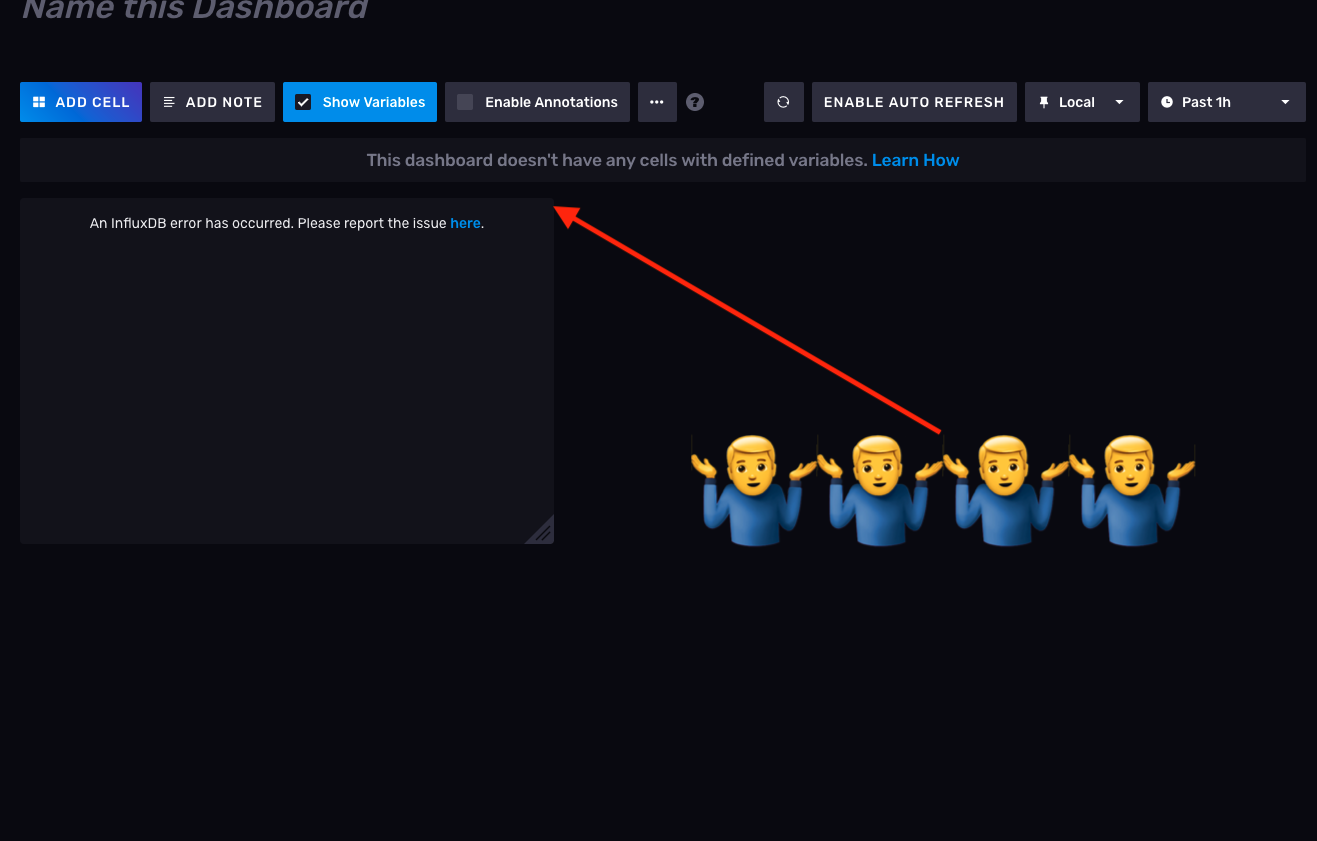Click the cell resize handle icon
Image resolution: width=1317 pixels, height=841 pixels.
coord(540,530)
